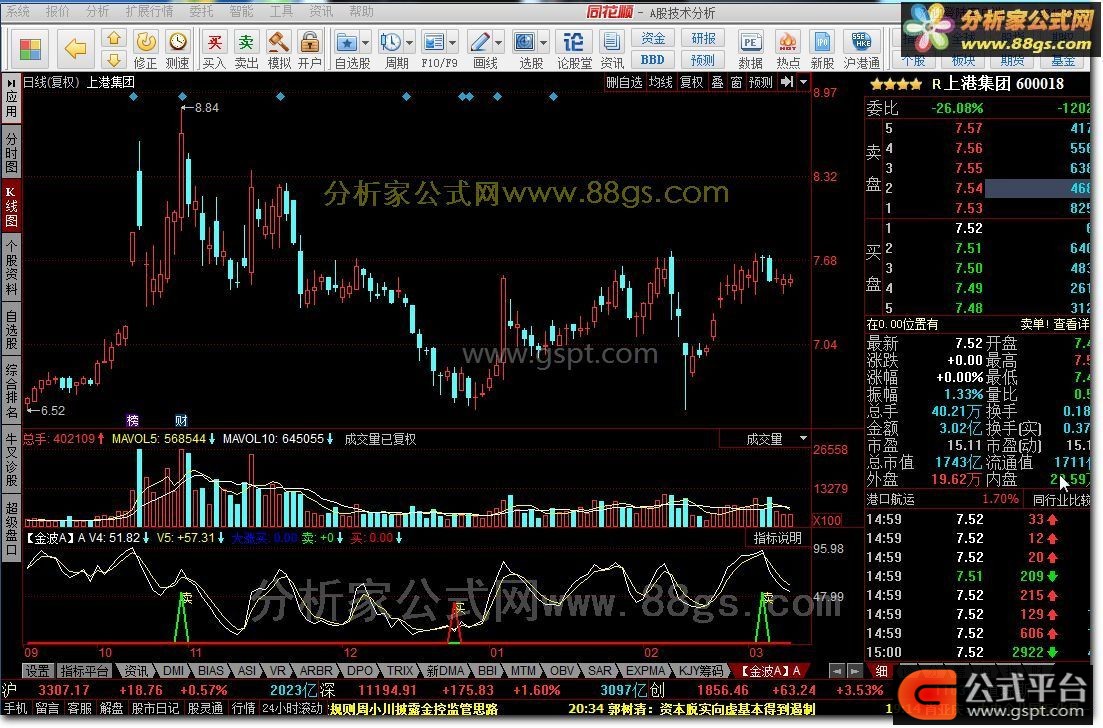Toggle 复权 price adjustment
1103x728 pixels.
(691, 82)
